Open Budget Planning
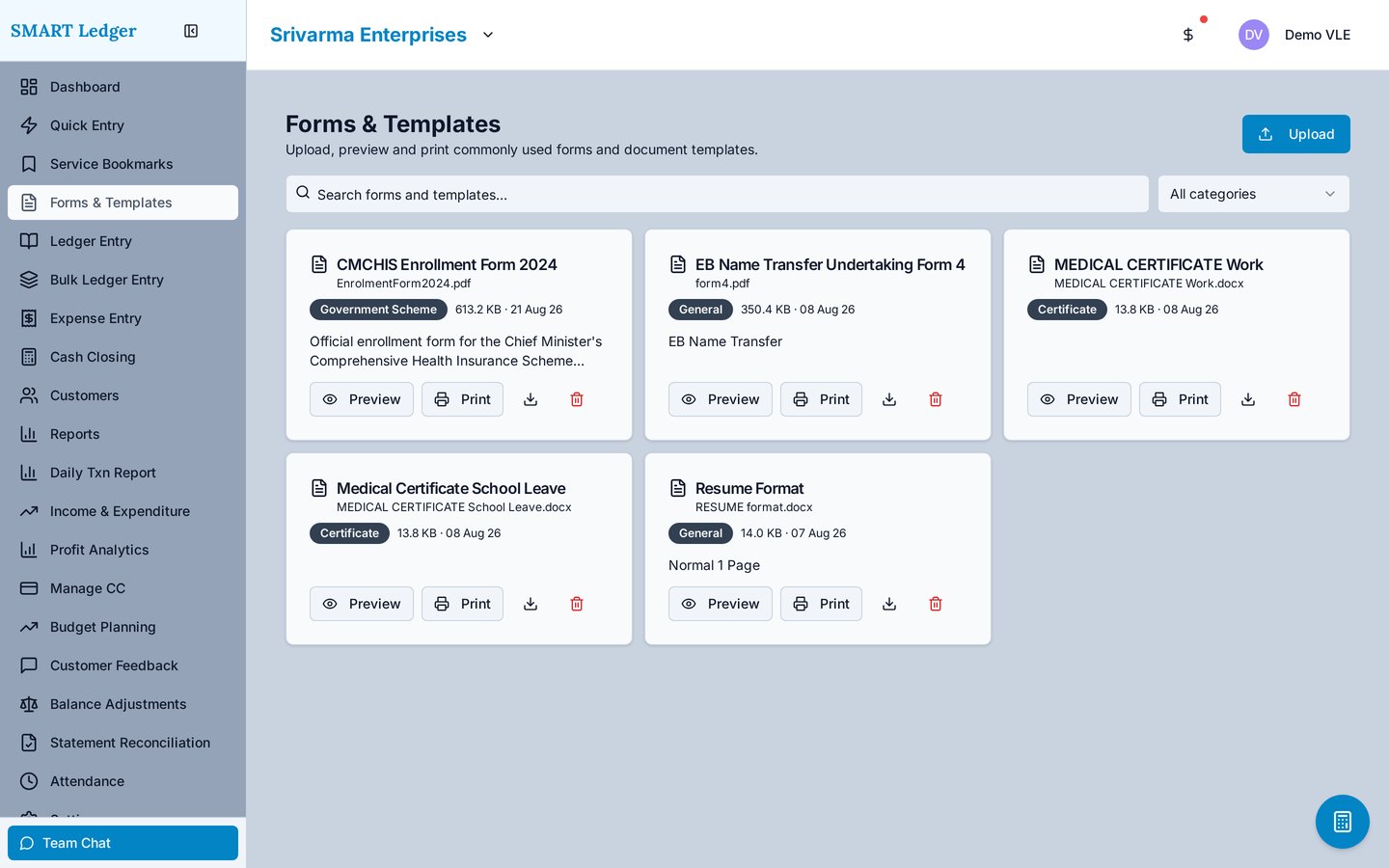1389x868 pixels. click(x=123, y=627)
